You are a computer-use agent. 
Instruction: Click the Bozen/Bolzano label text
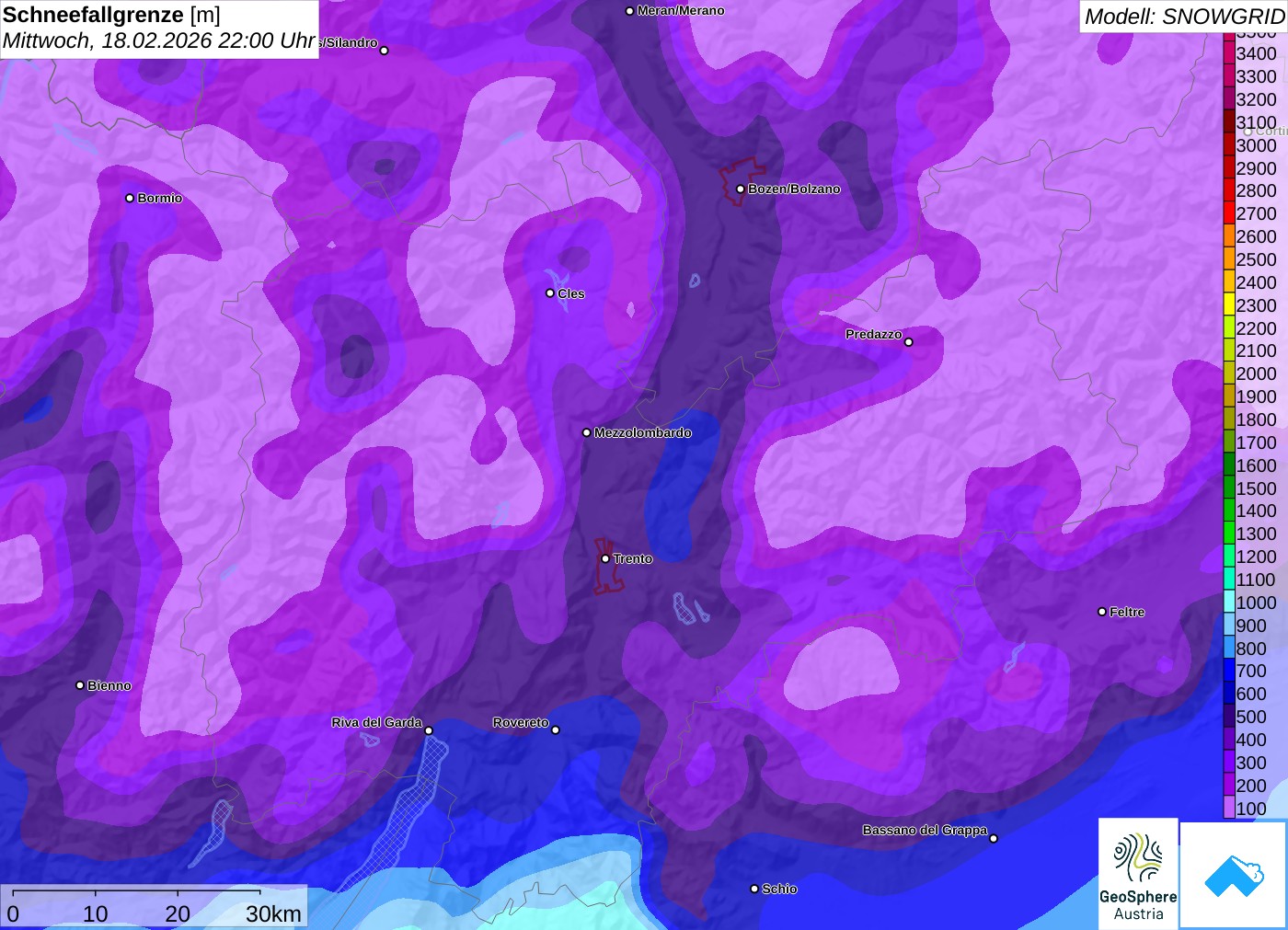pyautogui.click(x=794, y=189)
